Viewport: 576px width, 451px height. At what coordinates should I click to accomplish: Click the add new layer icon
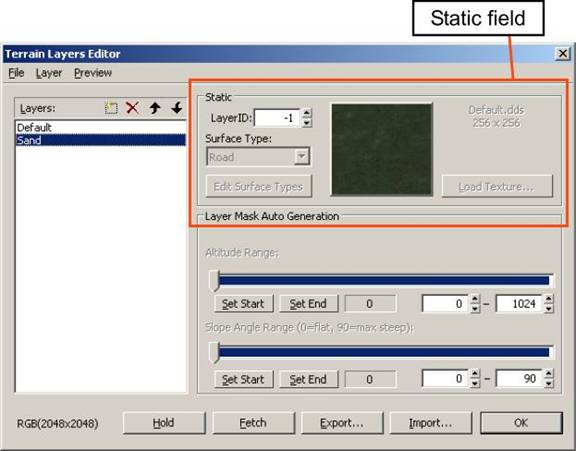click(x=111, y=108)
